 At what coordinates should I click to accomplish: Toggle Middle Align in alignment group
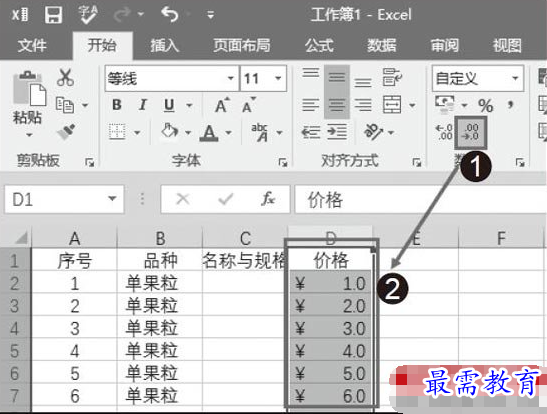337,77
